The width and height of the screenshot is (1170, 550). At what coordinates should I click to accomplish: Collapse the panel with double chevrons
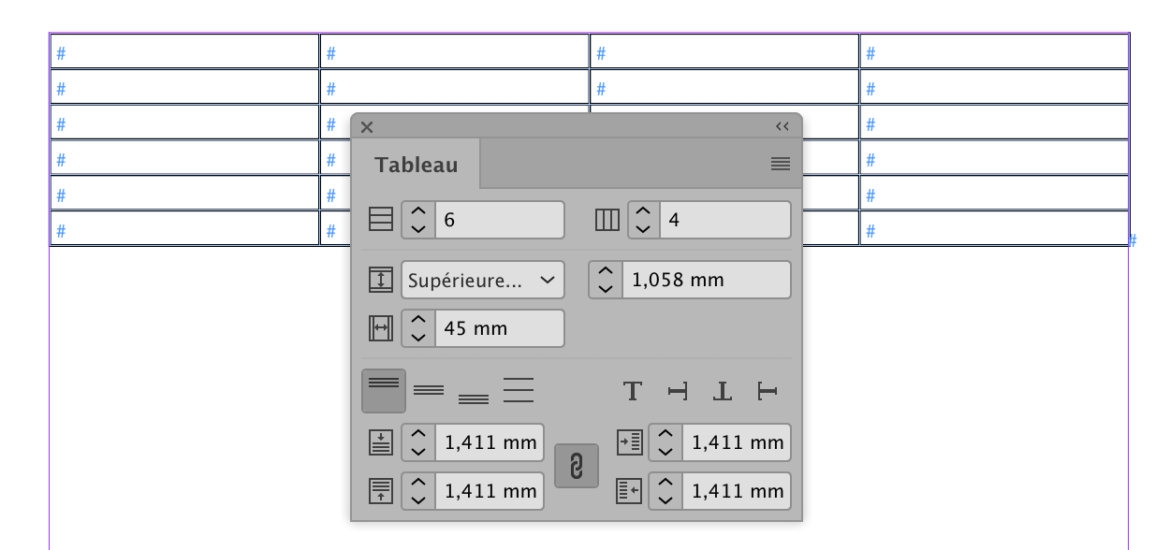(x=782, y=126)
